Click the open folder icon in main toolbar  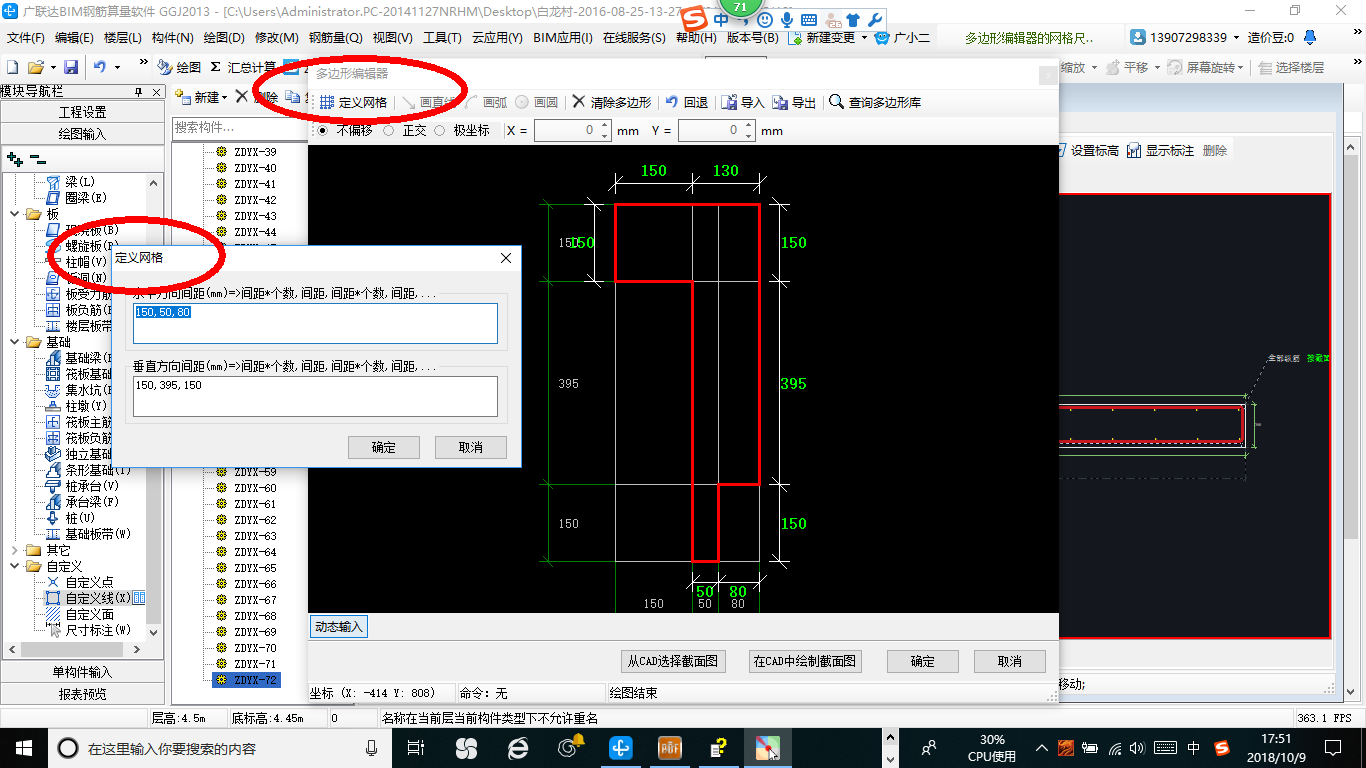[x=35, y=67]
